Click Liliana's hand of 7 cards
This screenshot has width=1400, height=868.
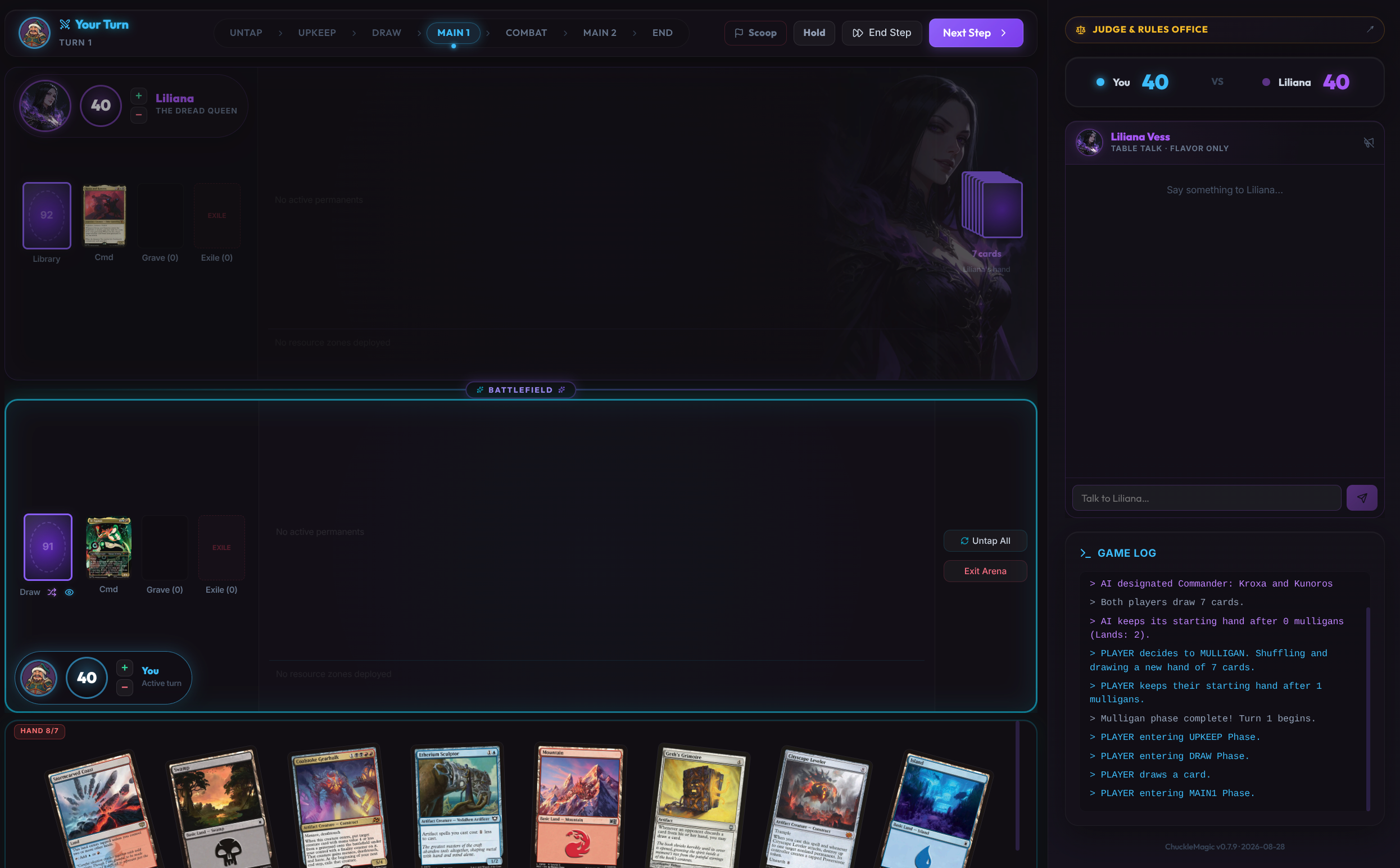point(992,205)
